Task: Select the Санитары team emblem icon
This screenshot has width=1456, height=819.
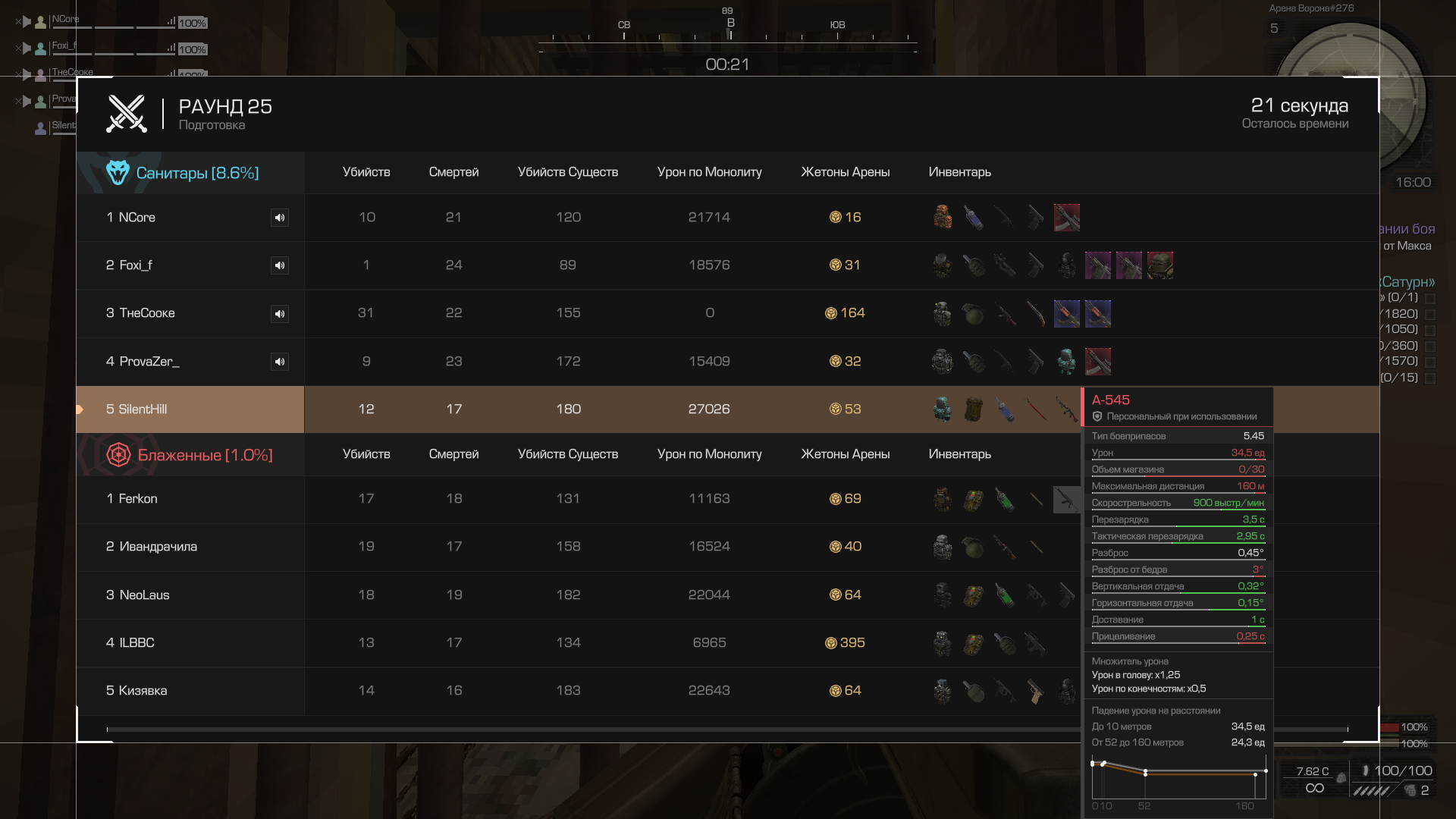Action: point(118,173)
